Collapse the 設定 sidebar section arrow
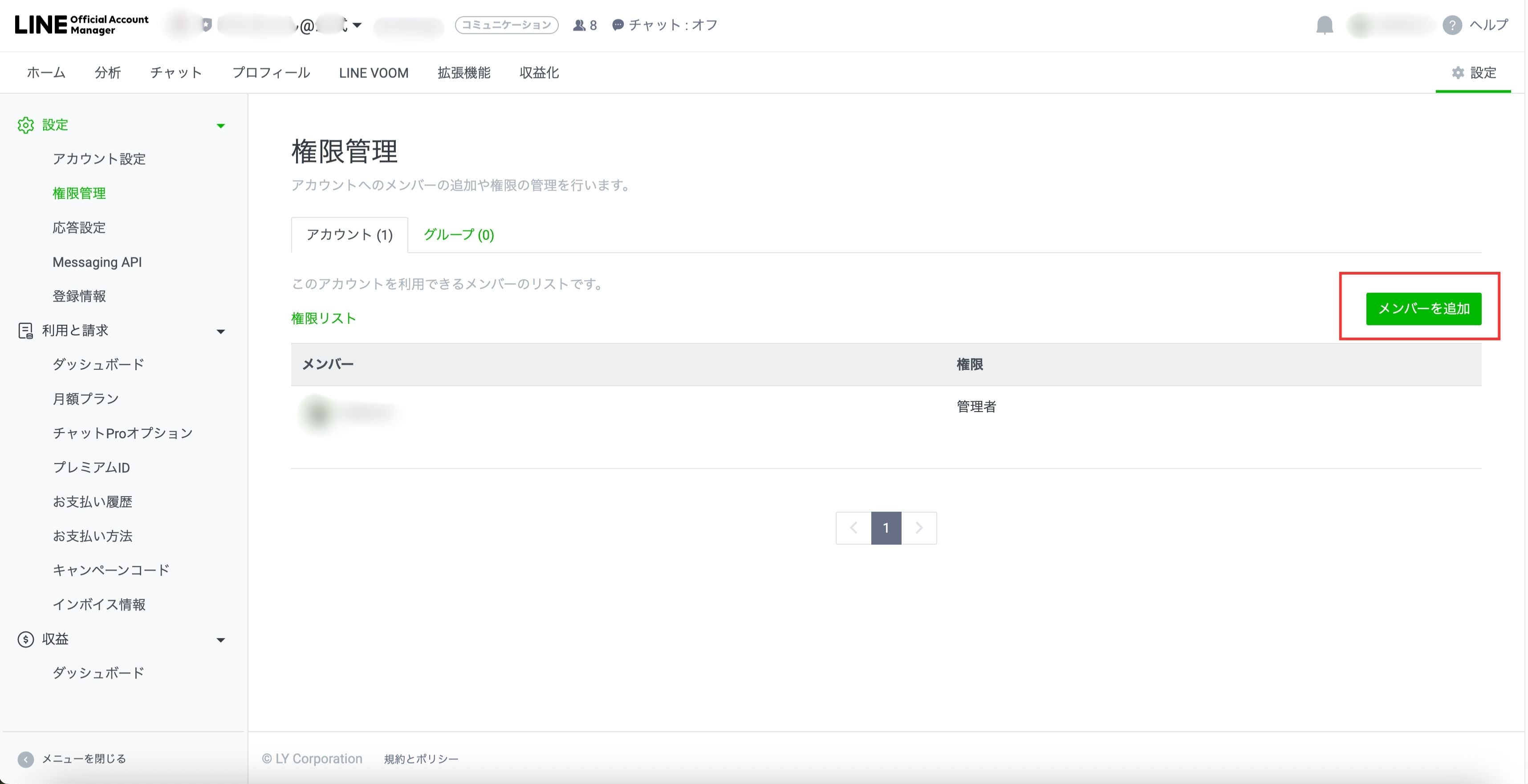The height and width of the screenshot is (784, 1528). click(x=221, y=125)
